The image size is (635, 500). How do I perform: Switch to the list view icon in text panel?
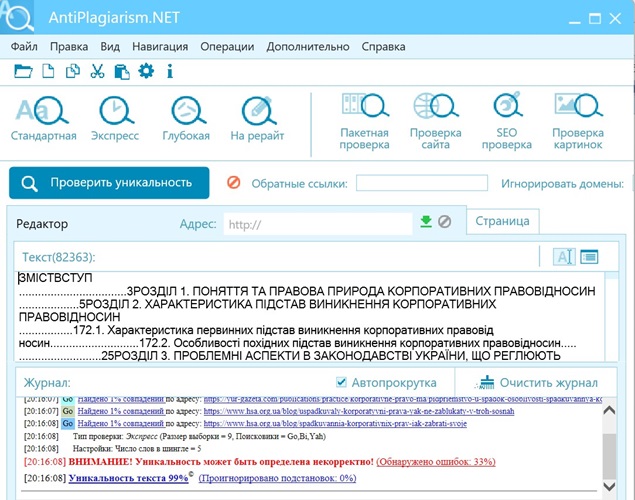[x=589, y=256]
